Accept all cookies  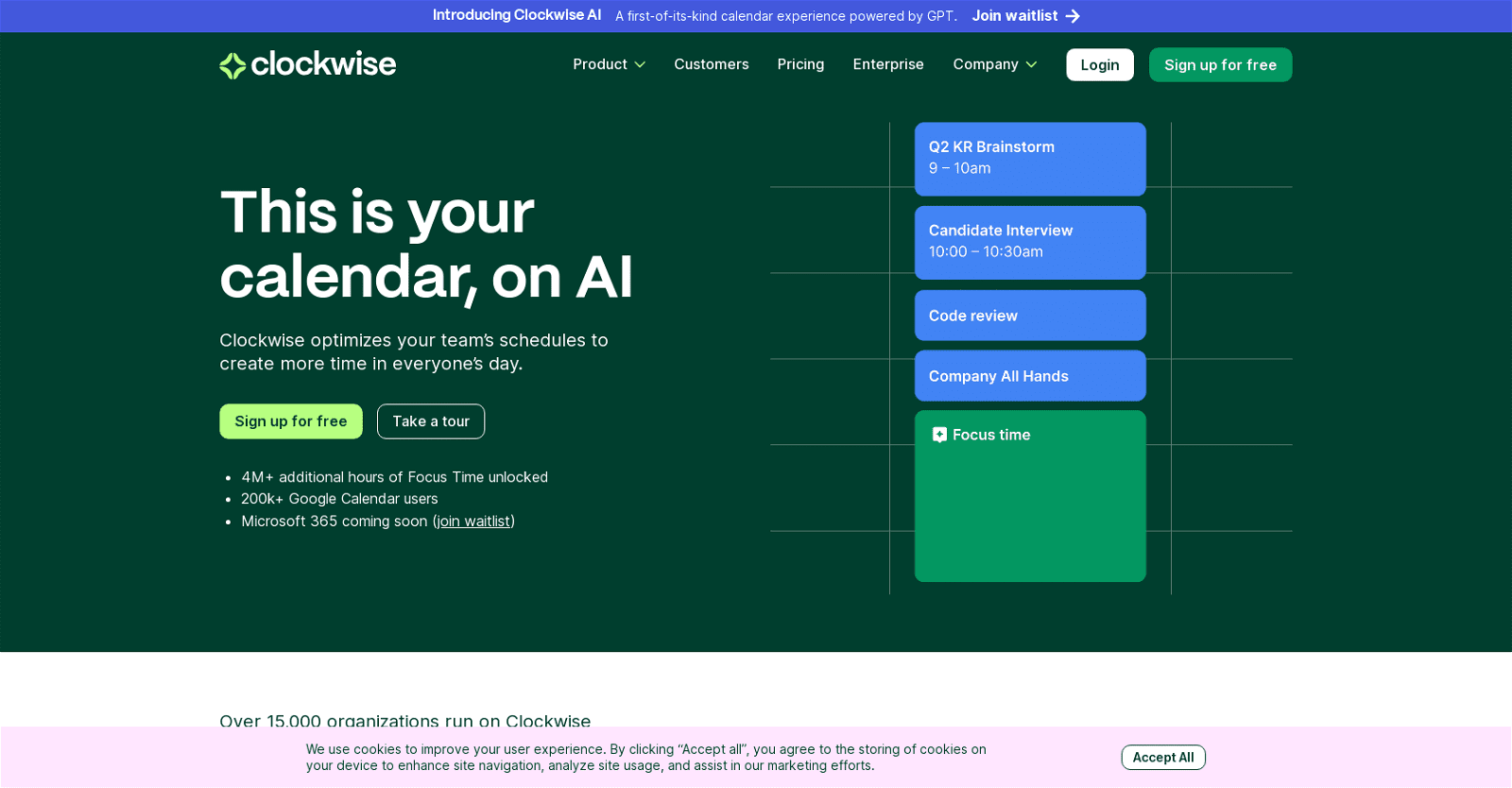[x=1162, y=758]
